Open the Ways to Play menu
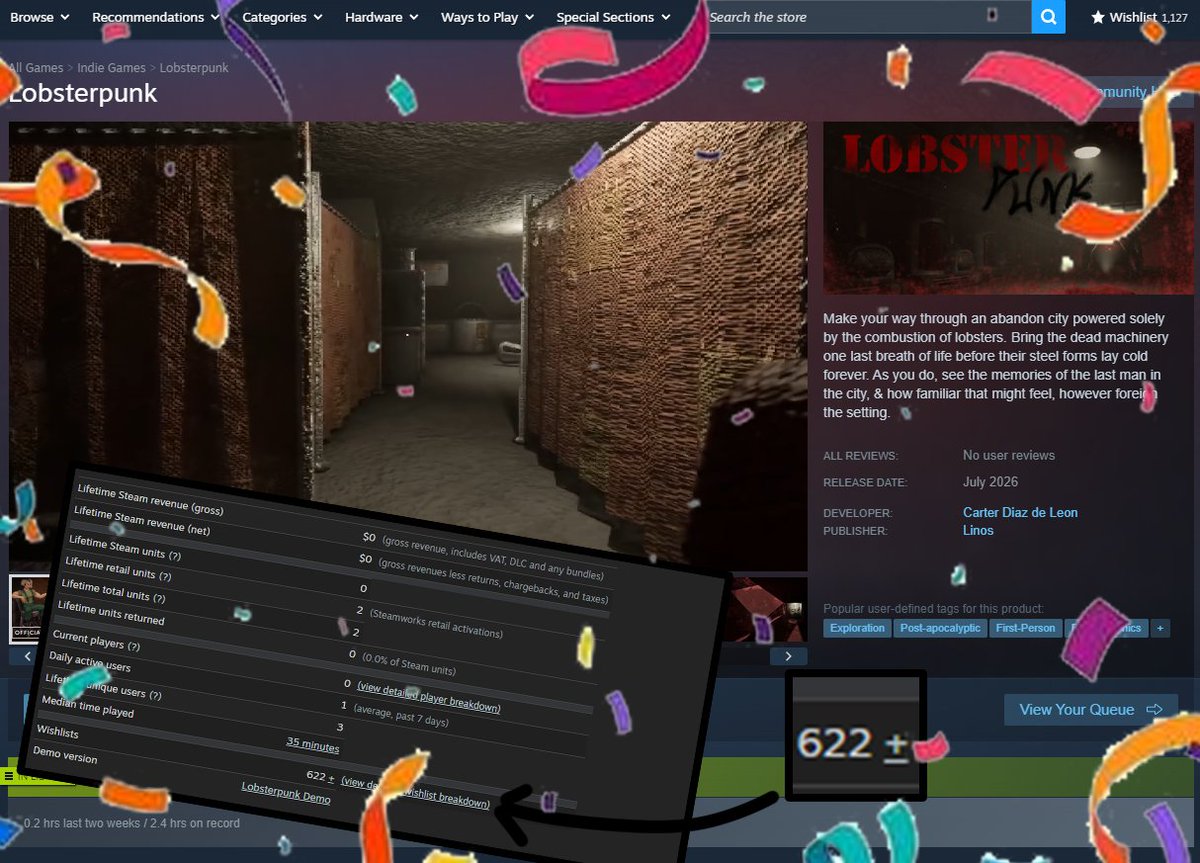Viewport: 1200px width, 863px height. tap(487, 17)
